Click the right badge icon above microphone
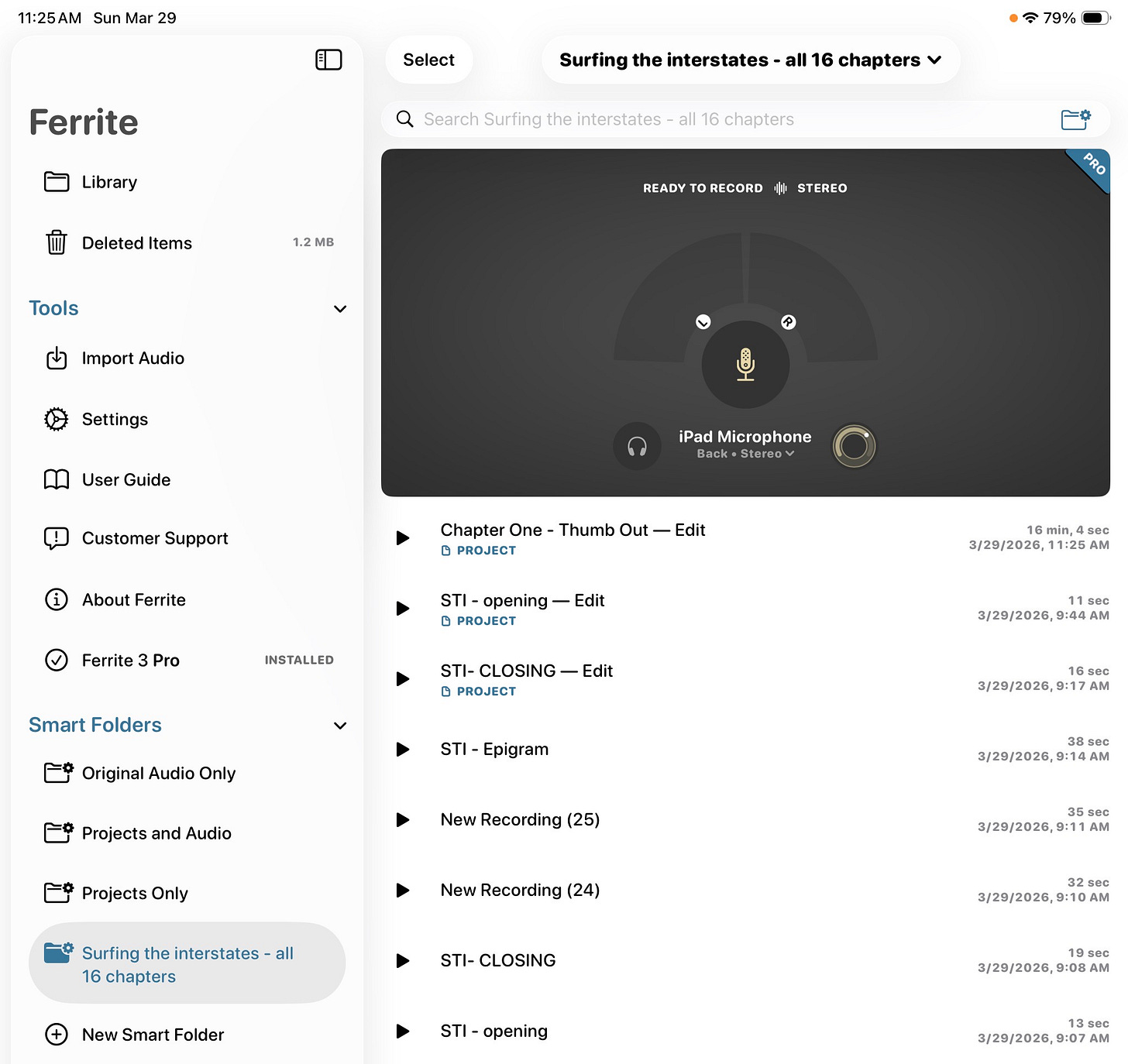The height and width of the screenshot is (1064, 1128). [789, 321]
